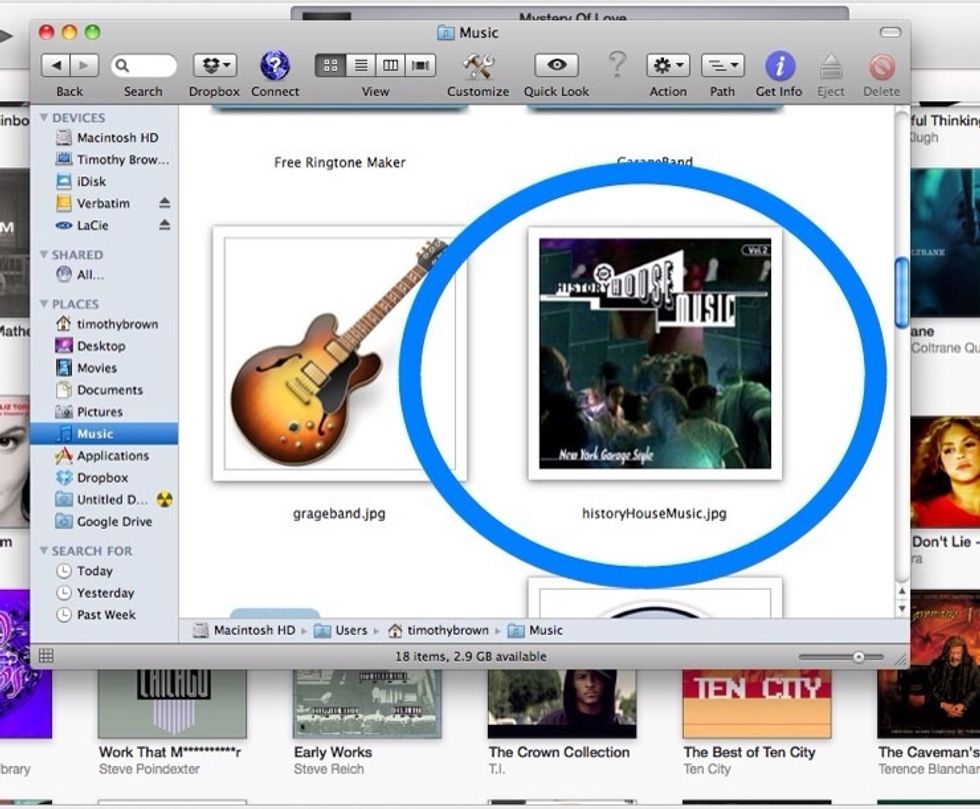Open the Dropbox toolbar menu
Viewport: 980px width, 809px height.
pyautogui.click(x=213, y=65)
